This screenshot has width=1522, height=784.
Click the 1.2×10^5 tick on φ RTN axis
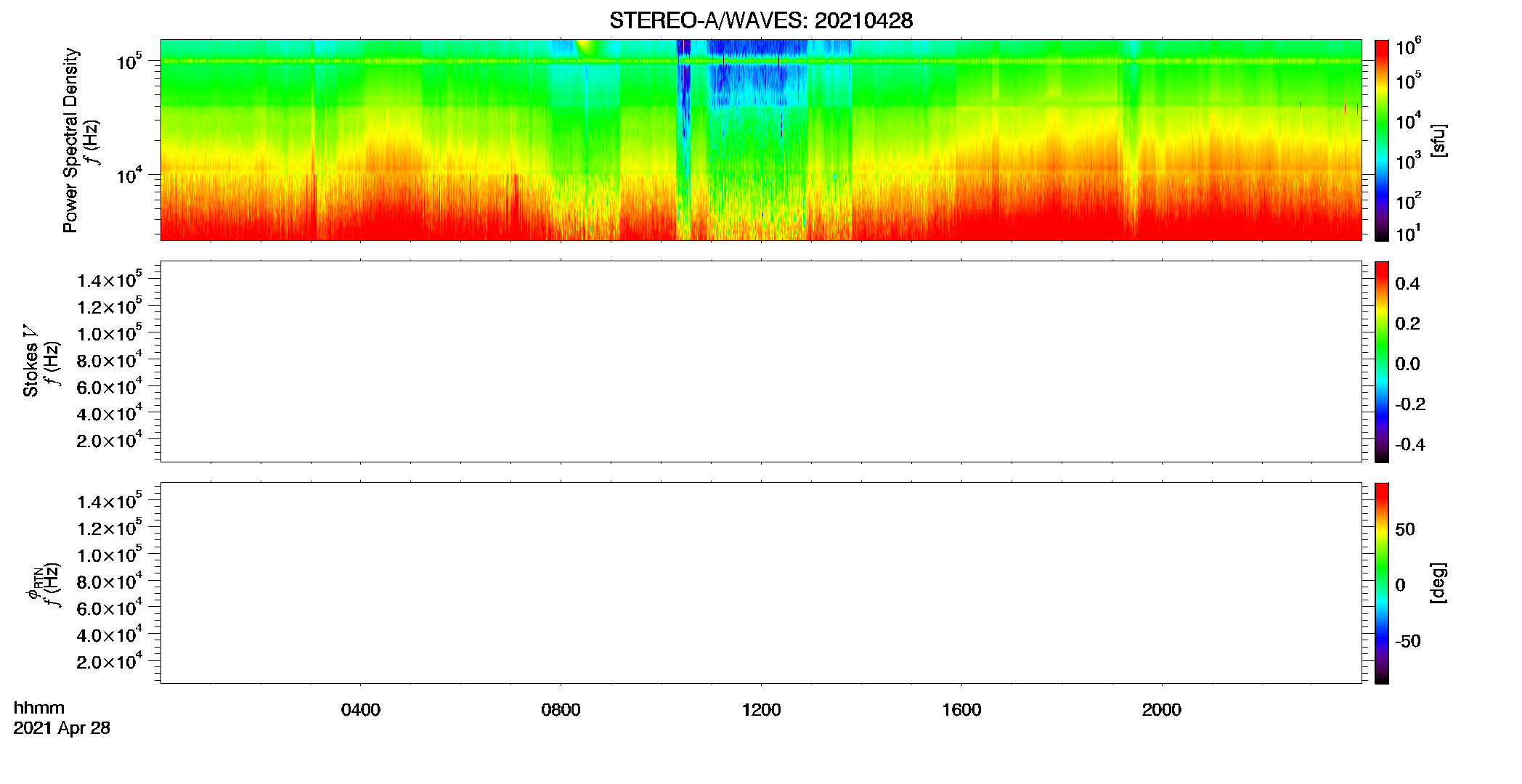(x=110, y=528)
